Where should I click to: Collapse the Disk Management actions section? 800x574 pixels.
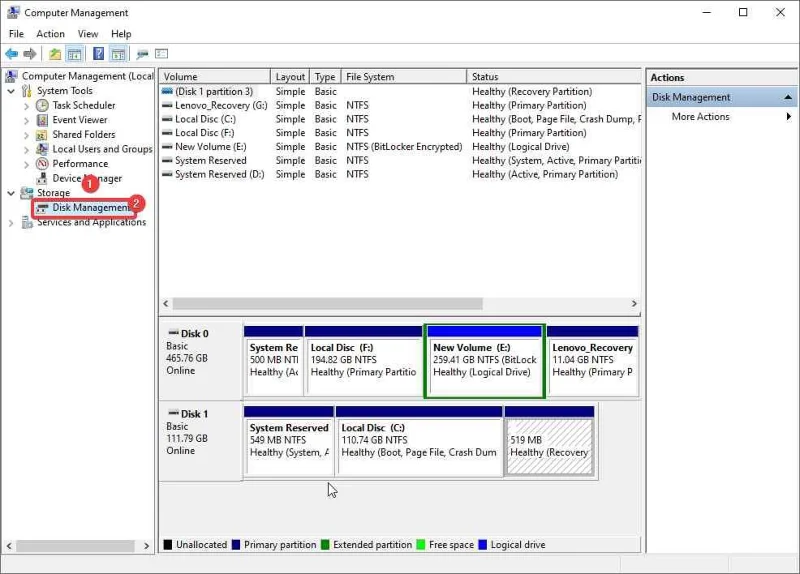click(788, 97)
